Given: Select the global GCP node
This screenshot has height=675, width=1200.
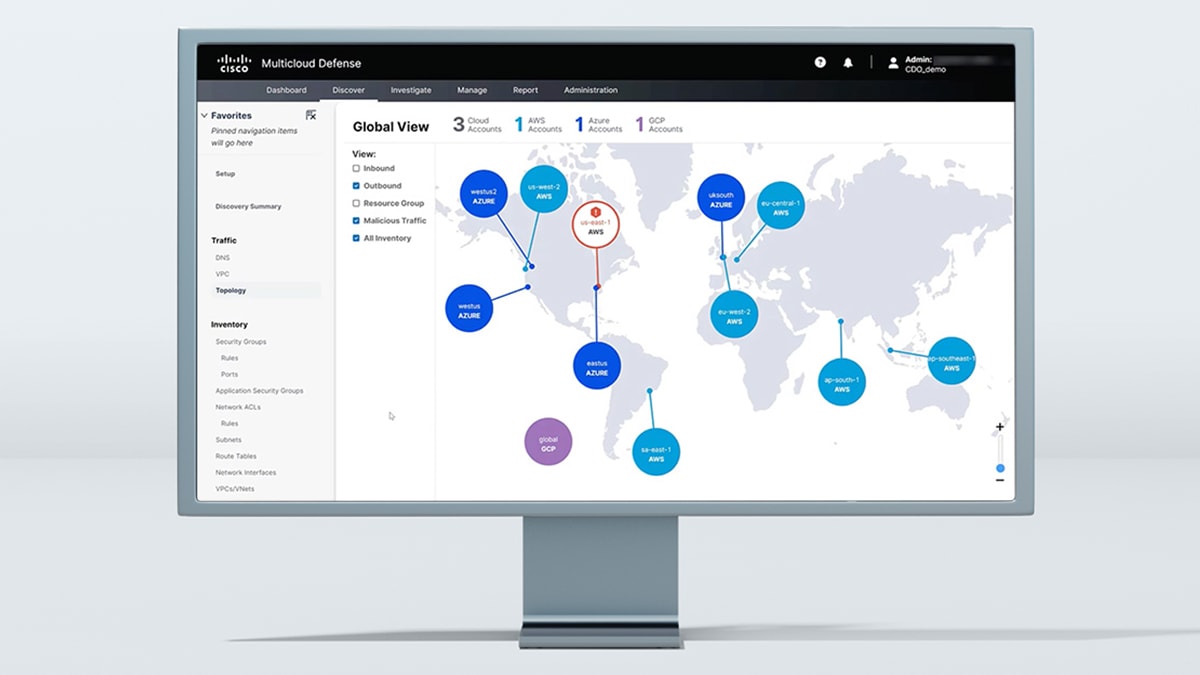Looking at the screenshot, I should (x=549, y=443).
